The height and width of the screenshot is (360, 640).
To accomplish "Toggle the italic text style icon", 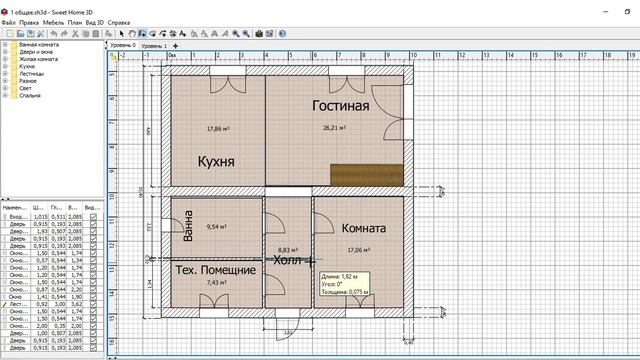I will click(x=225, y=34).
